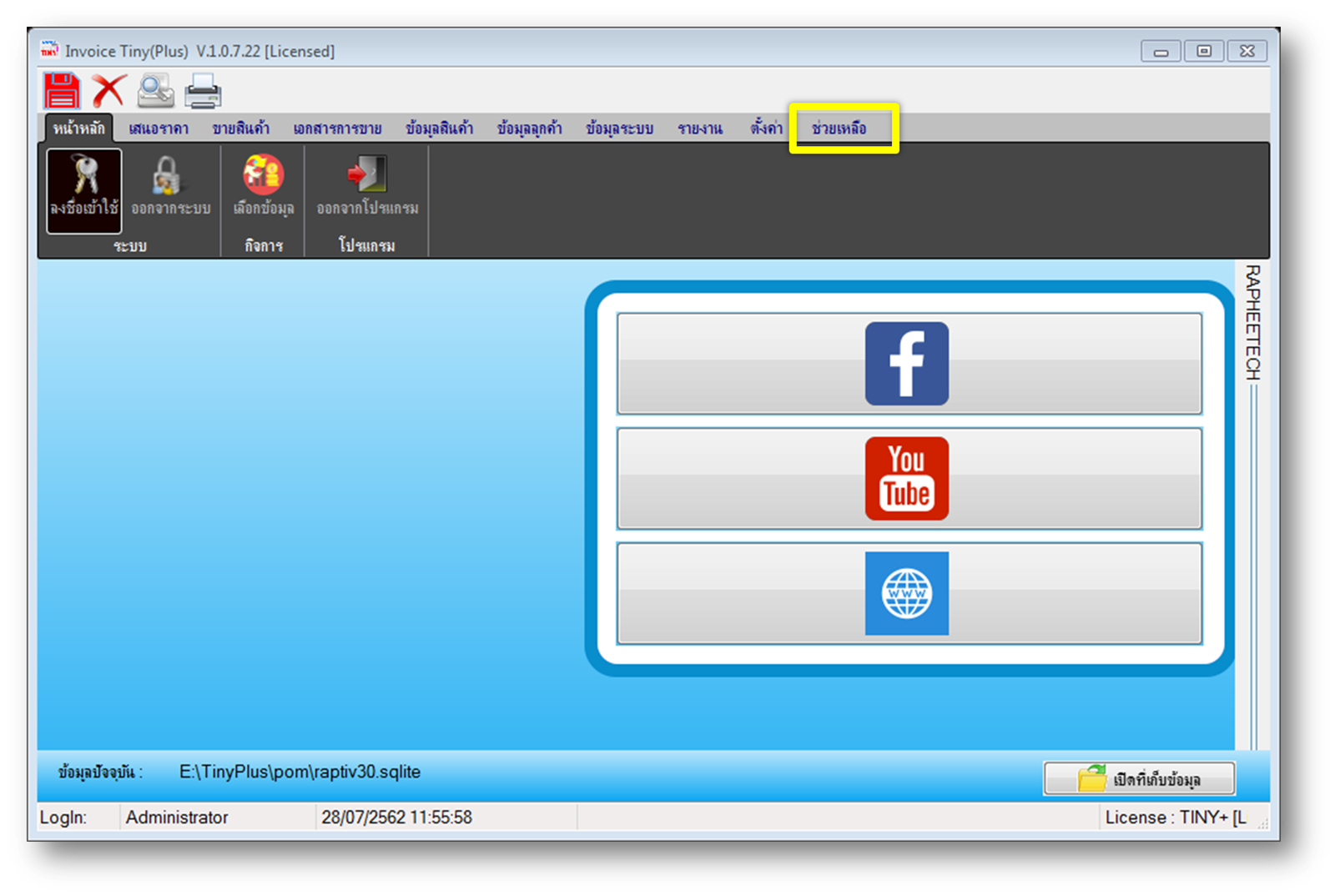The image size is (1335, 896).
Task: Switch to the ขายสินค้า sales tab
Action: coord(240,128)
